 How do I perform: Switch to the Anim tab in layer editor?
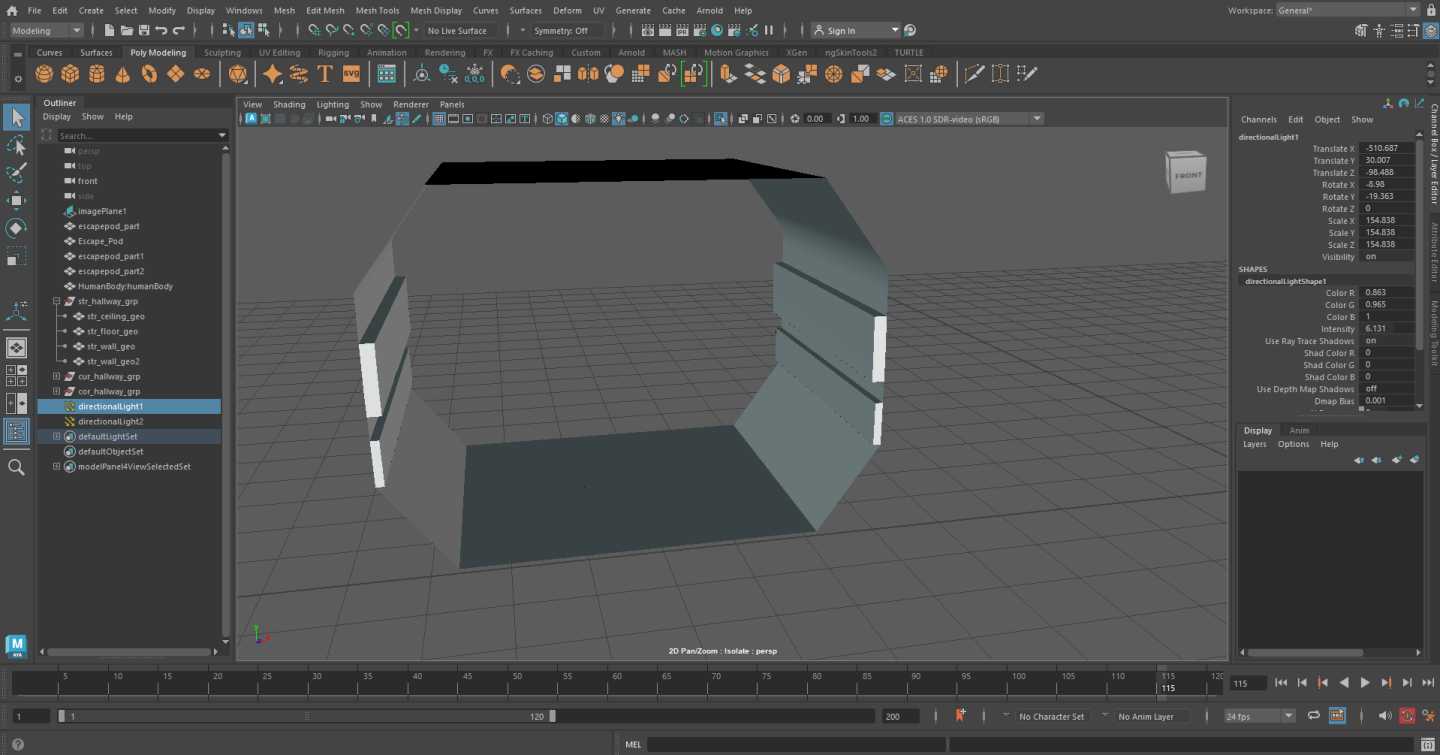pyautogui.click(x=1300, y=431)
